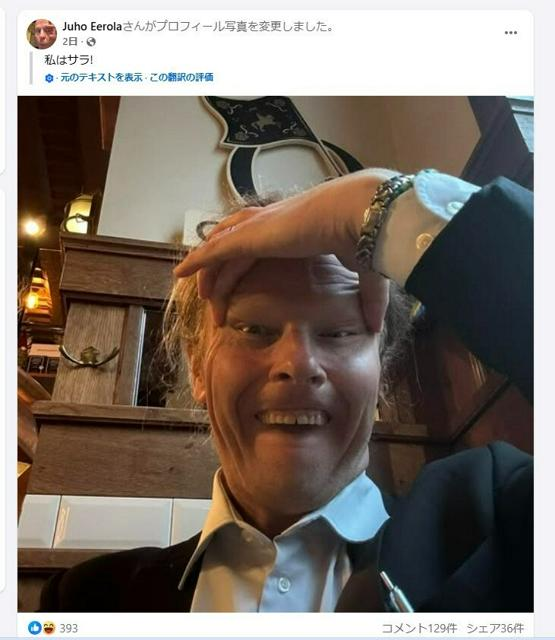Screen dimensions: 555x640
Task: Open the Juho Eerola profile name link
Action: tap(92, 27)
